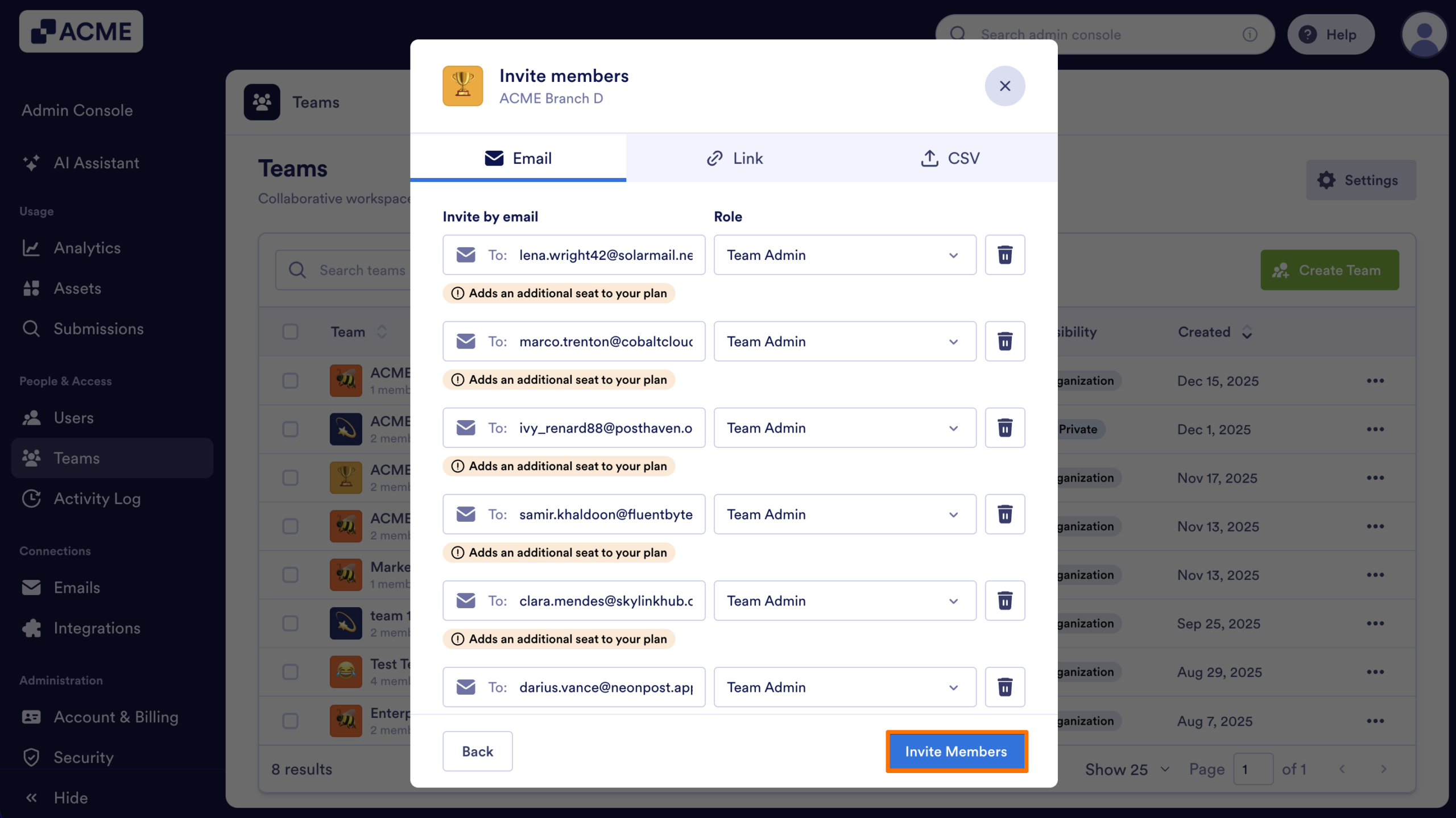Switch to the CSV invite tab
This screenshot has height=818, width=1456.
coord(950,158)
